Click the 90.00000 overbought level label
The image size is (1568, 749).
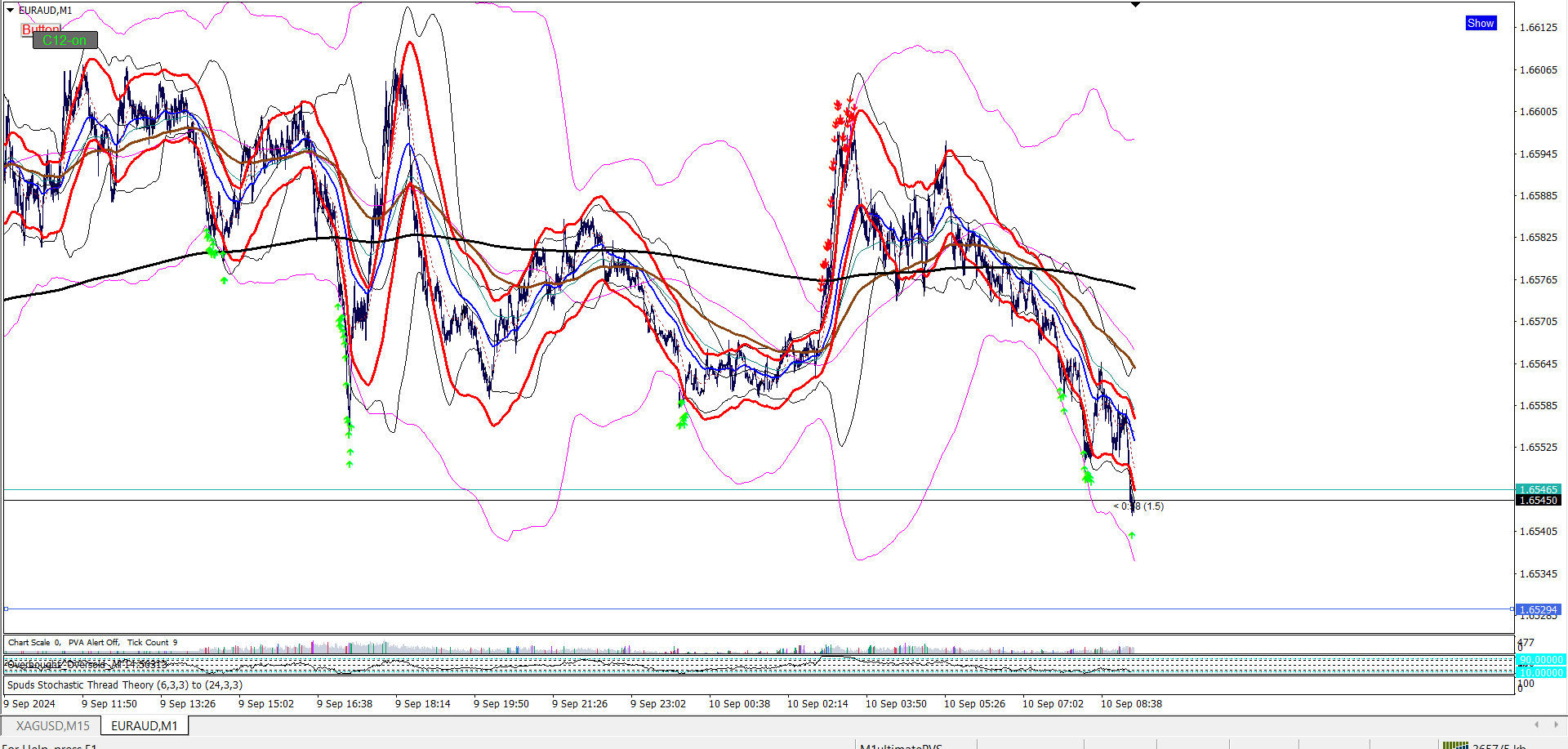pos(1540,659)
